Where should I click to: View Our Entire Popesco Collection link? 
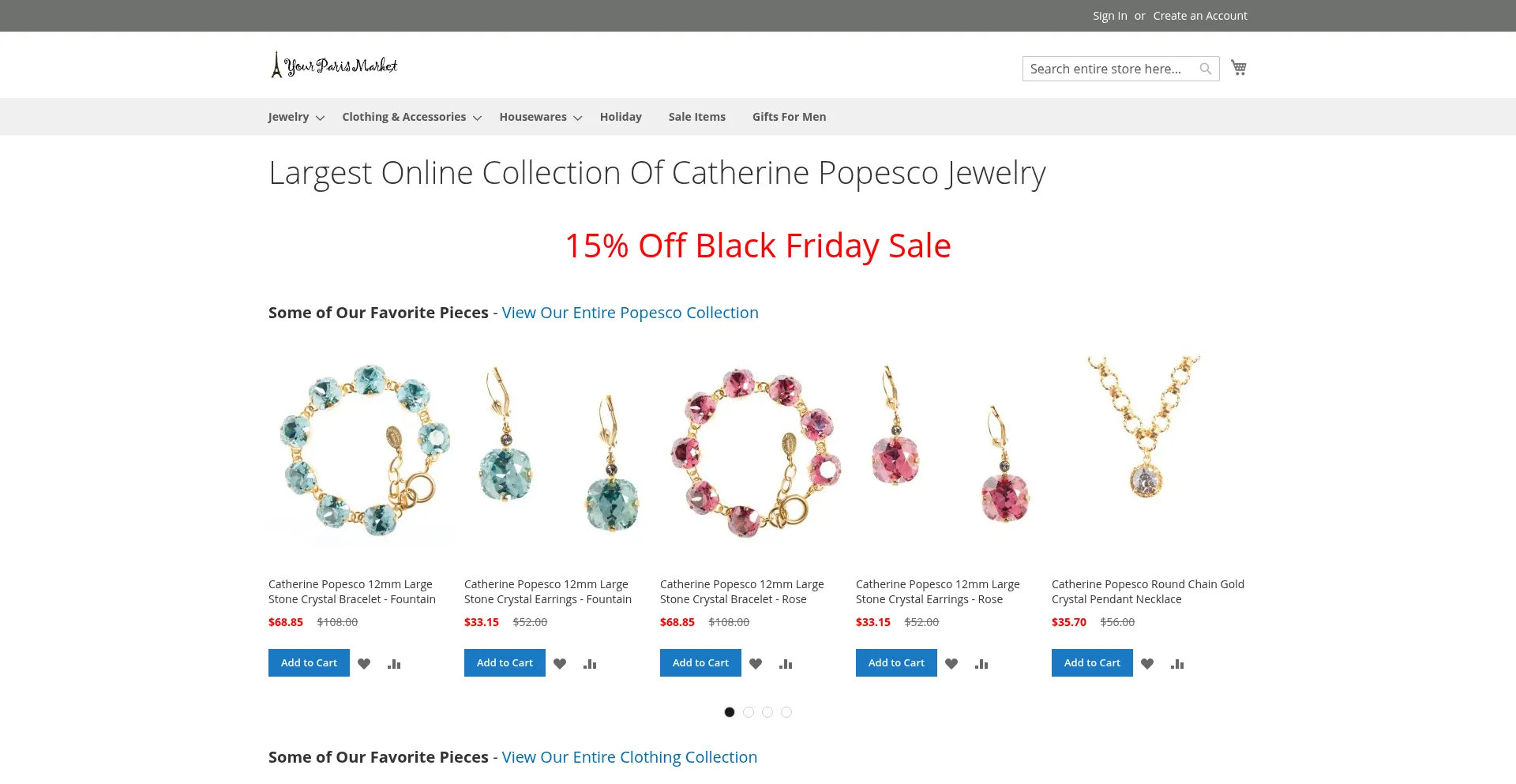[630, 313]
